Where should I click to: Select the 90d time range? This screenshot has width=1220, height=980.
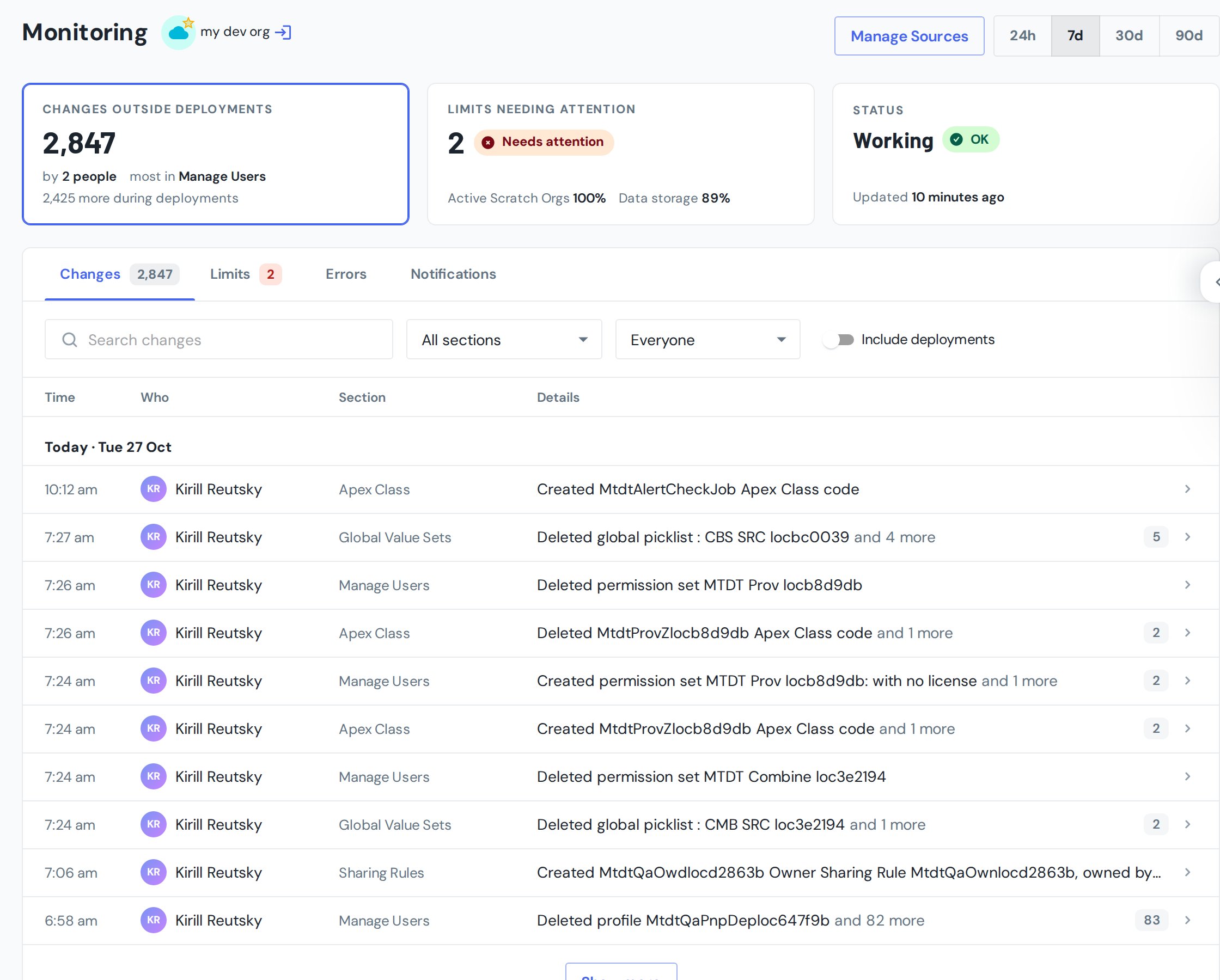(x=1189, y=35)
